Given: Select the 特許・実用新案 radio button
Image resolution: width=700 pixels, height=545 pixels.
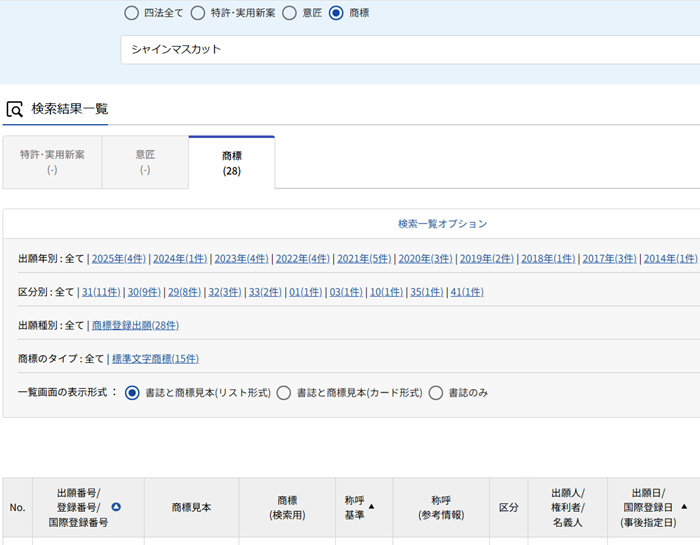Looking at the screenshot, I should click(x=197, y=13).
